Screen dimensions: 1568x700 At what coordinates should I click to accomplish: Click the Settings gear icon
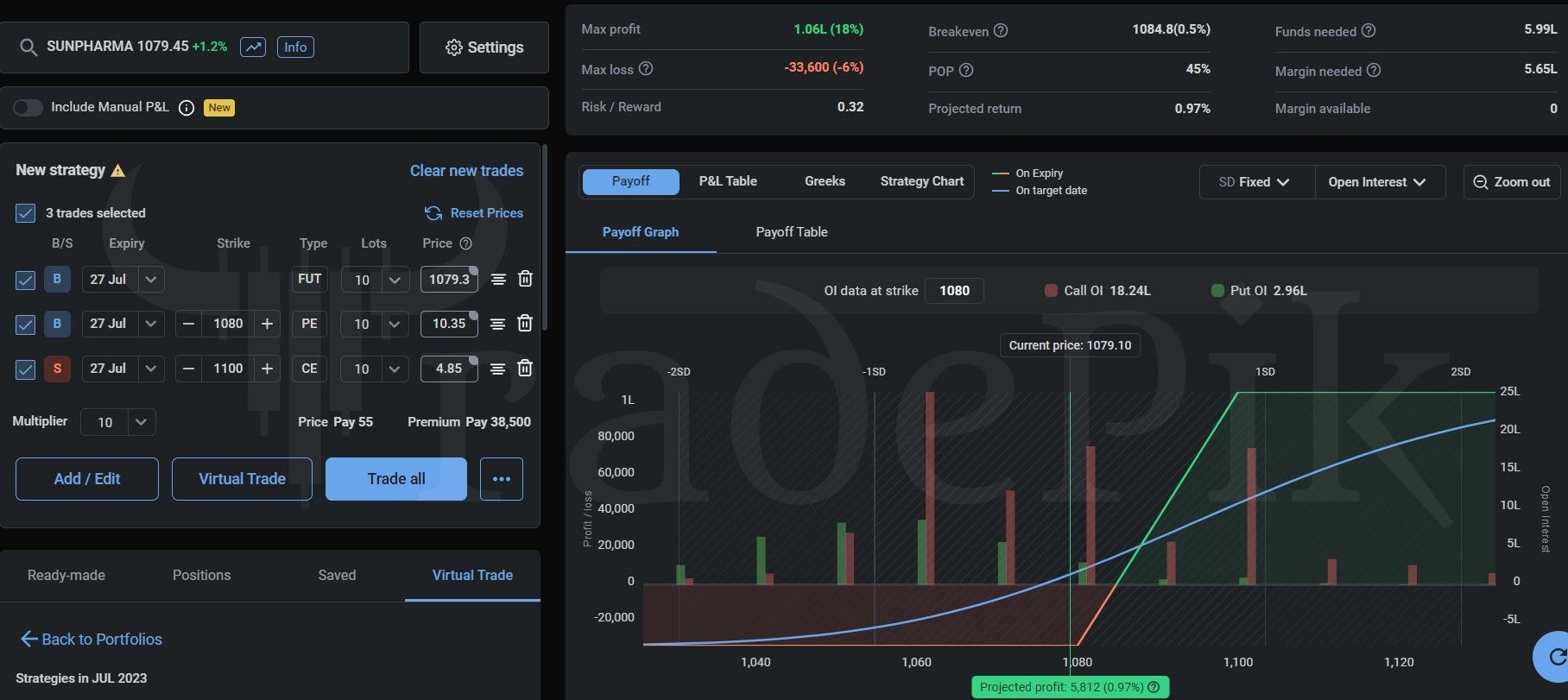(453, 47)
